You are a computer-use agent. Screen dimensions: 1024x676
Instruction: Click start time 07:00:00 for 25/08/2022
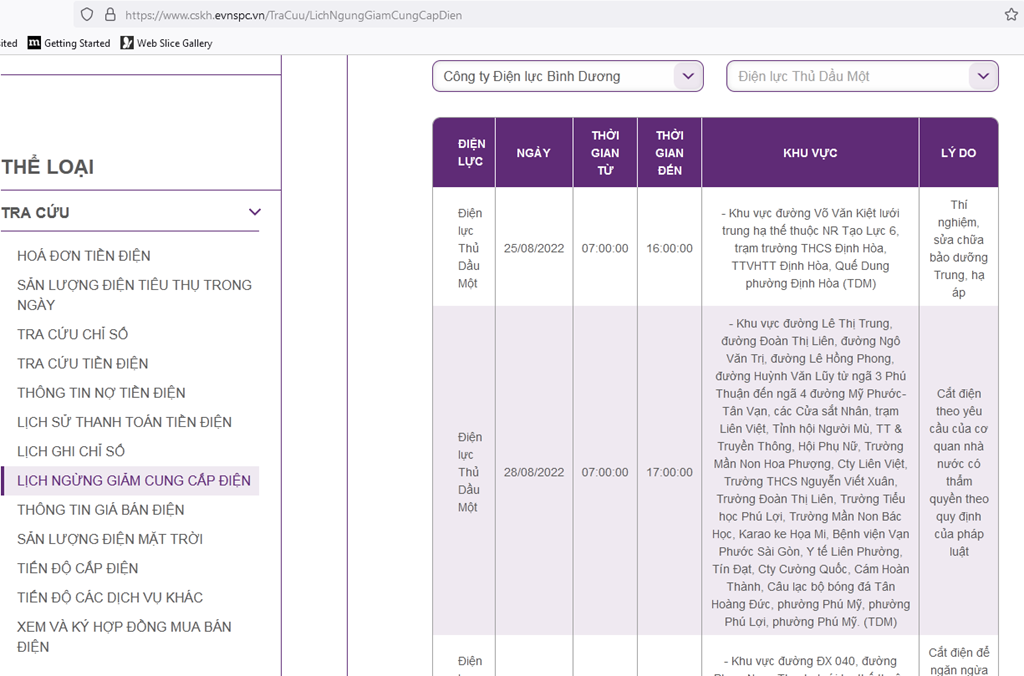point(605,248)
